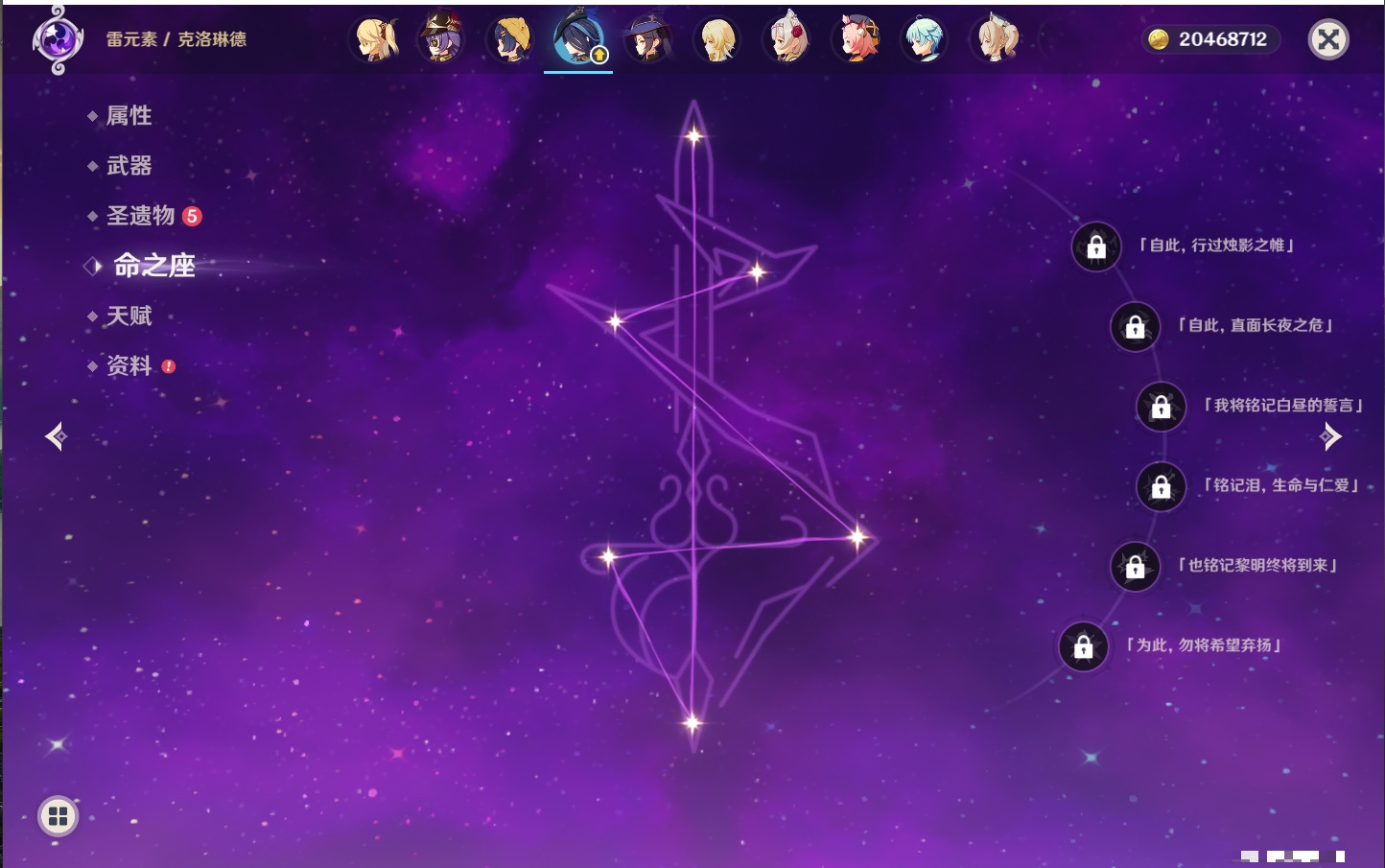Screen dimensions: 1385x868
Task: Switch to previous character with left arrow
Action: 56,436
